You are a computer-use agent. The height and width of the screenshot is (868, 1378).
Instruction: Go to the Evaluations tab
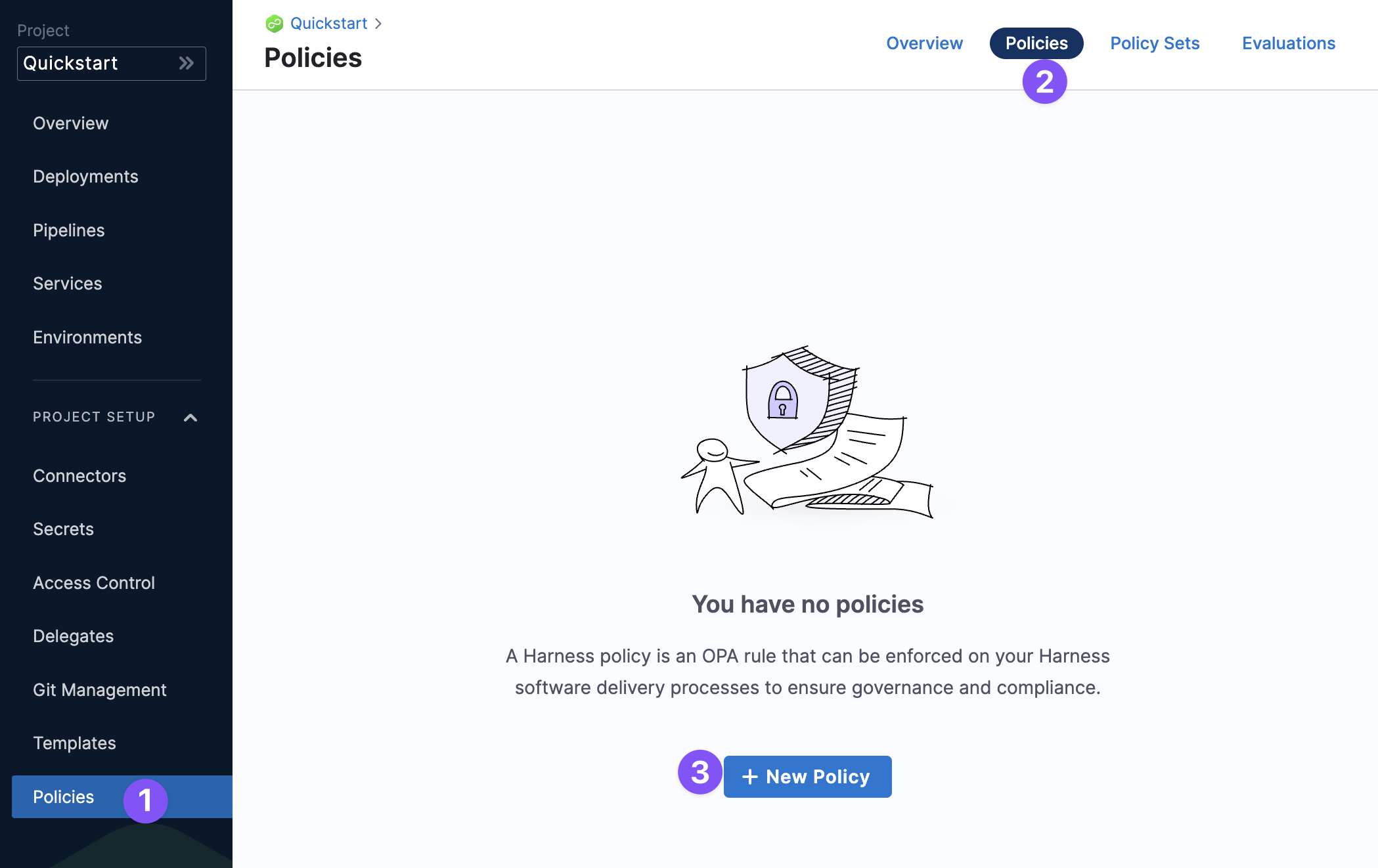[x=1288, y=43]
